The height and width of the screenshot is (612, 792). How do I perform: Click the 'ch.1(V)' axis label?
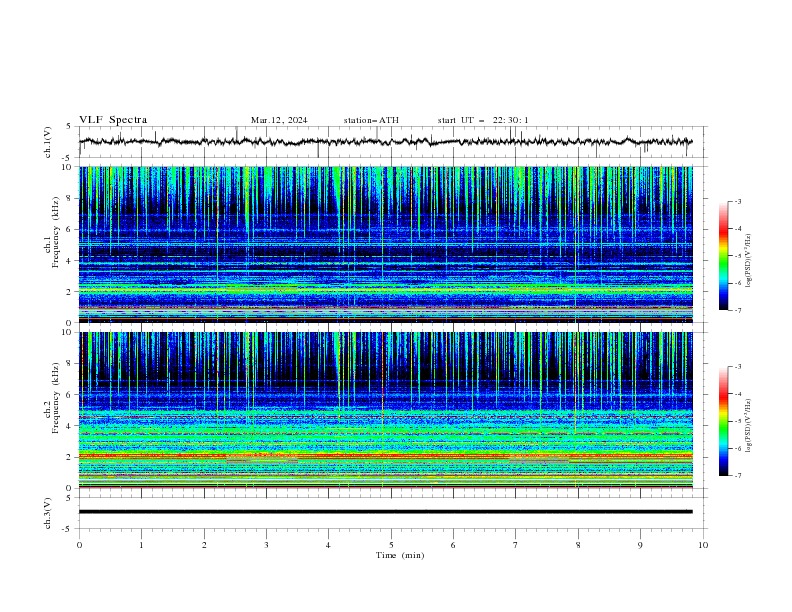tap(47, 142)
